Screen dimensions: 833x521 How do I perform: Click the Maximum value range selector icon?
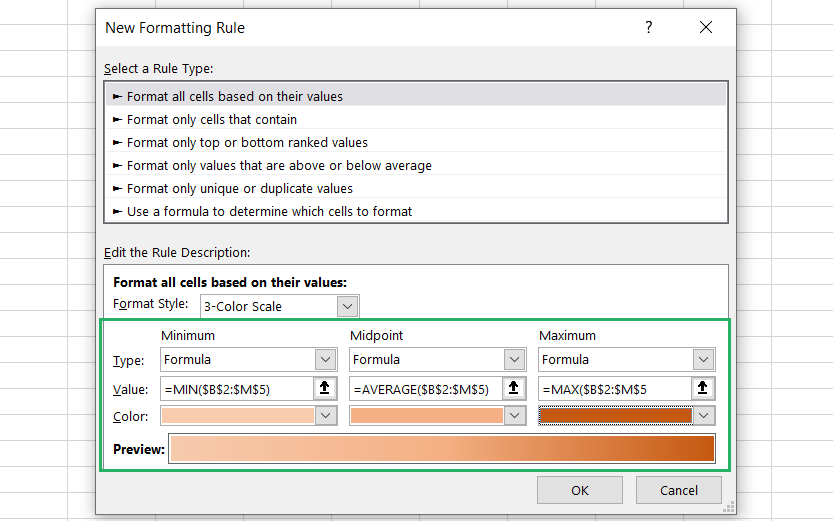coord(703,389)
